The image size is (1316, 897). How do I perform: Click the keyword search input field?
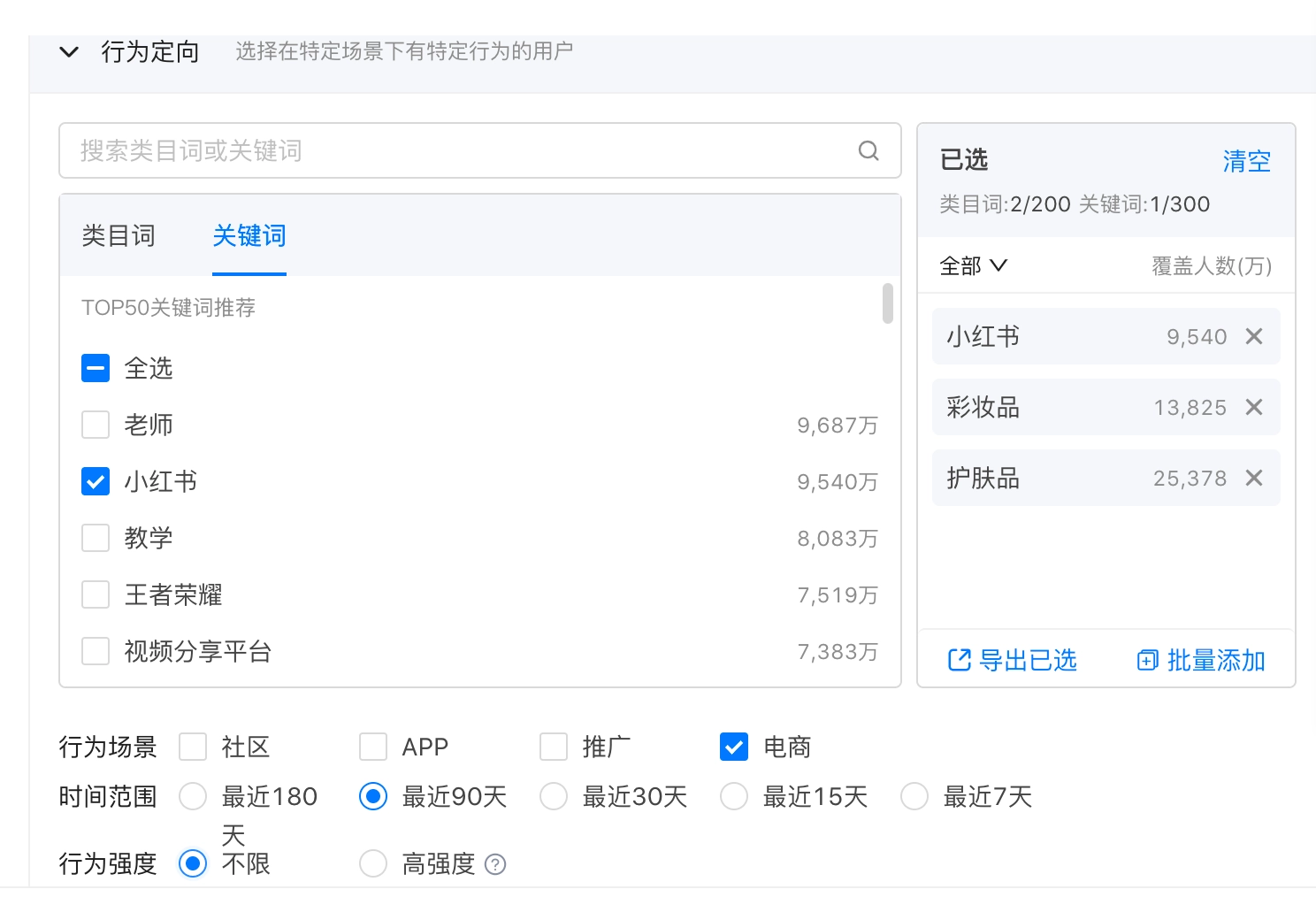[442, 150]
